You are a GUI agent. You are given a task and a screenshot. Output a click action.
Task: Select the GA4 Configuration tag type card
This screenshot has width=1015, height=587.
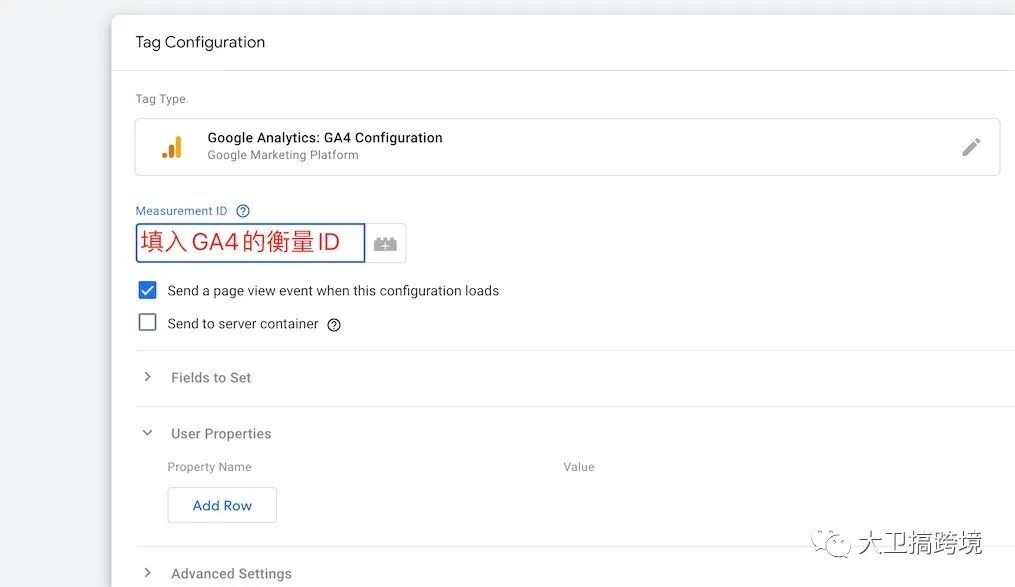(x=567, y=147)
